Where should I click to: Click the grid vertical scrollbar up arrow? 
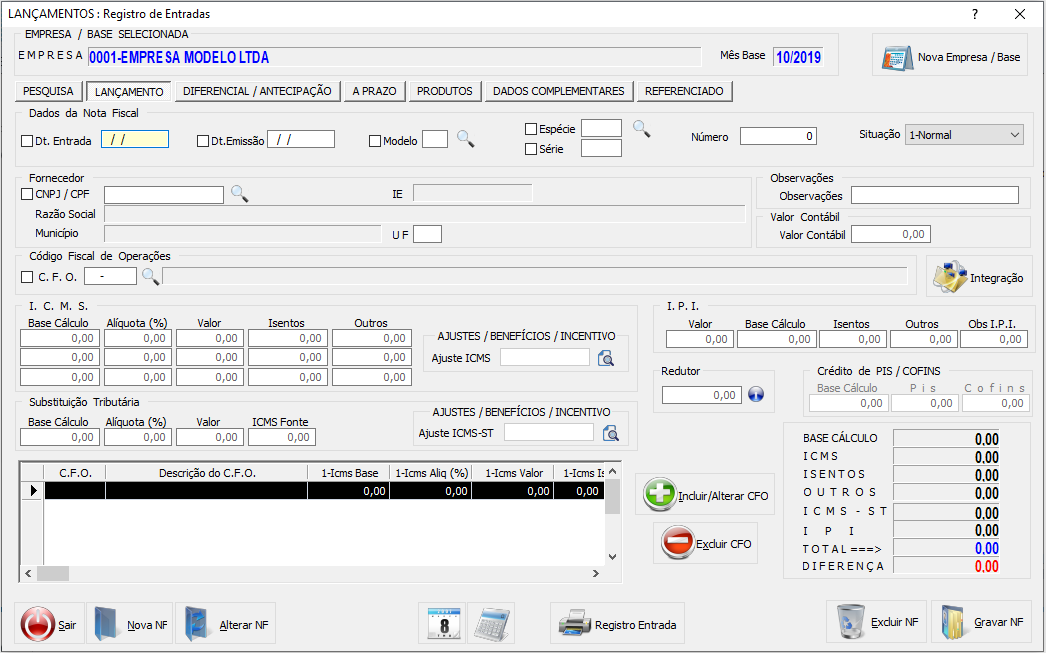[x=612, y=472]
